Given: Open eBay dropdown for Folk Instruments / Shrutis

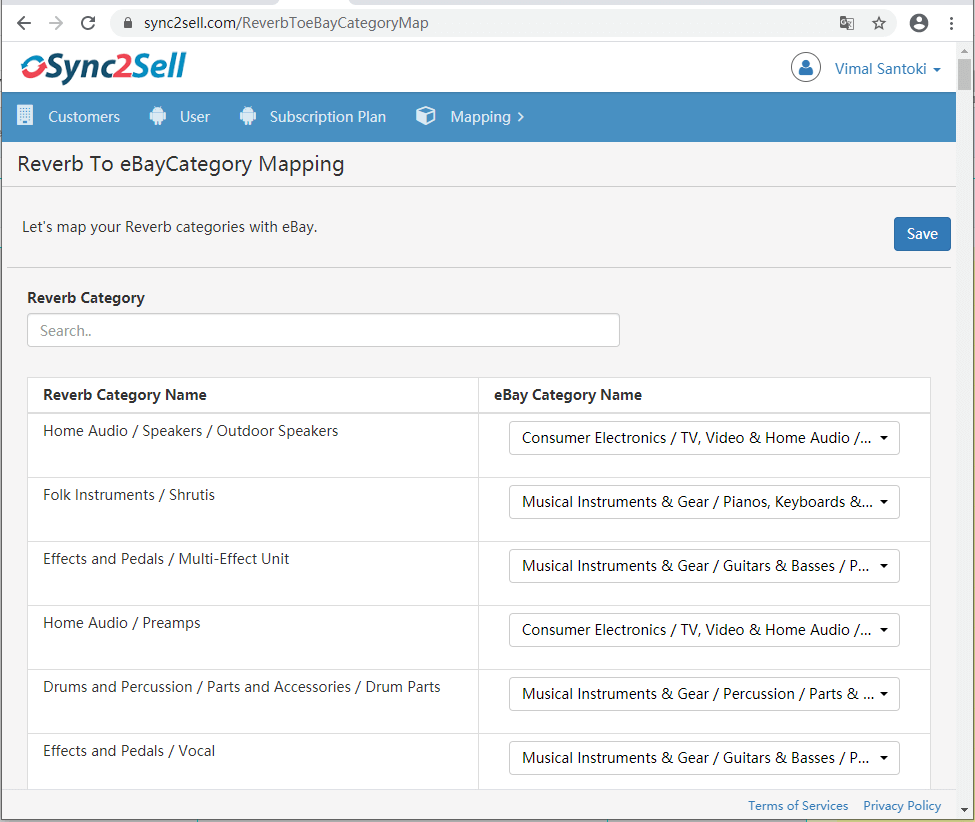Looking at the screenshot, I should (x=704, y=502).
